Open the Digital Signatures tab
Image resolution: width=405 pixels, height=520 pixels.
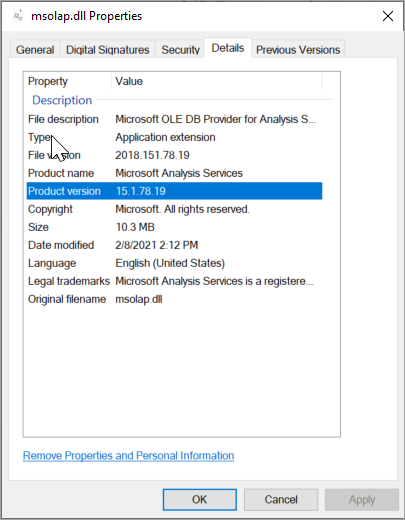point(107,50)
